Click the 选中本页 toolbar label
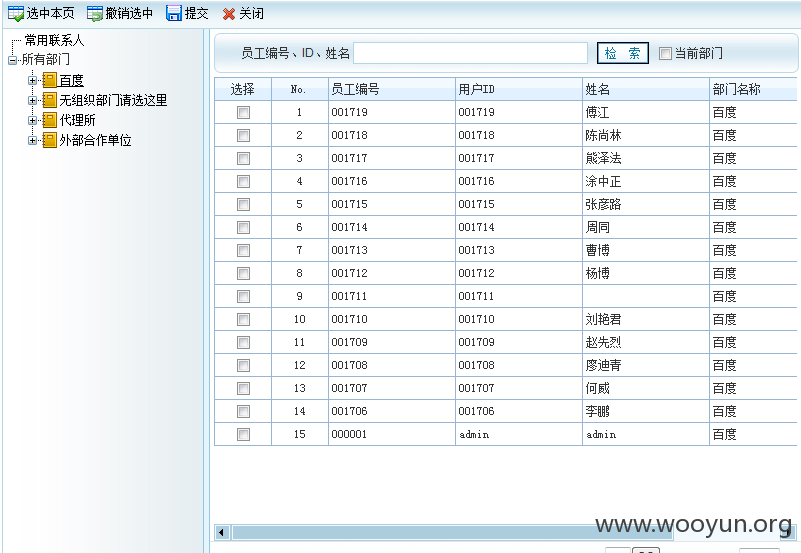 (50, 14)
